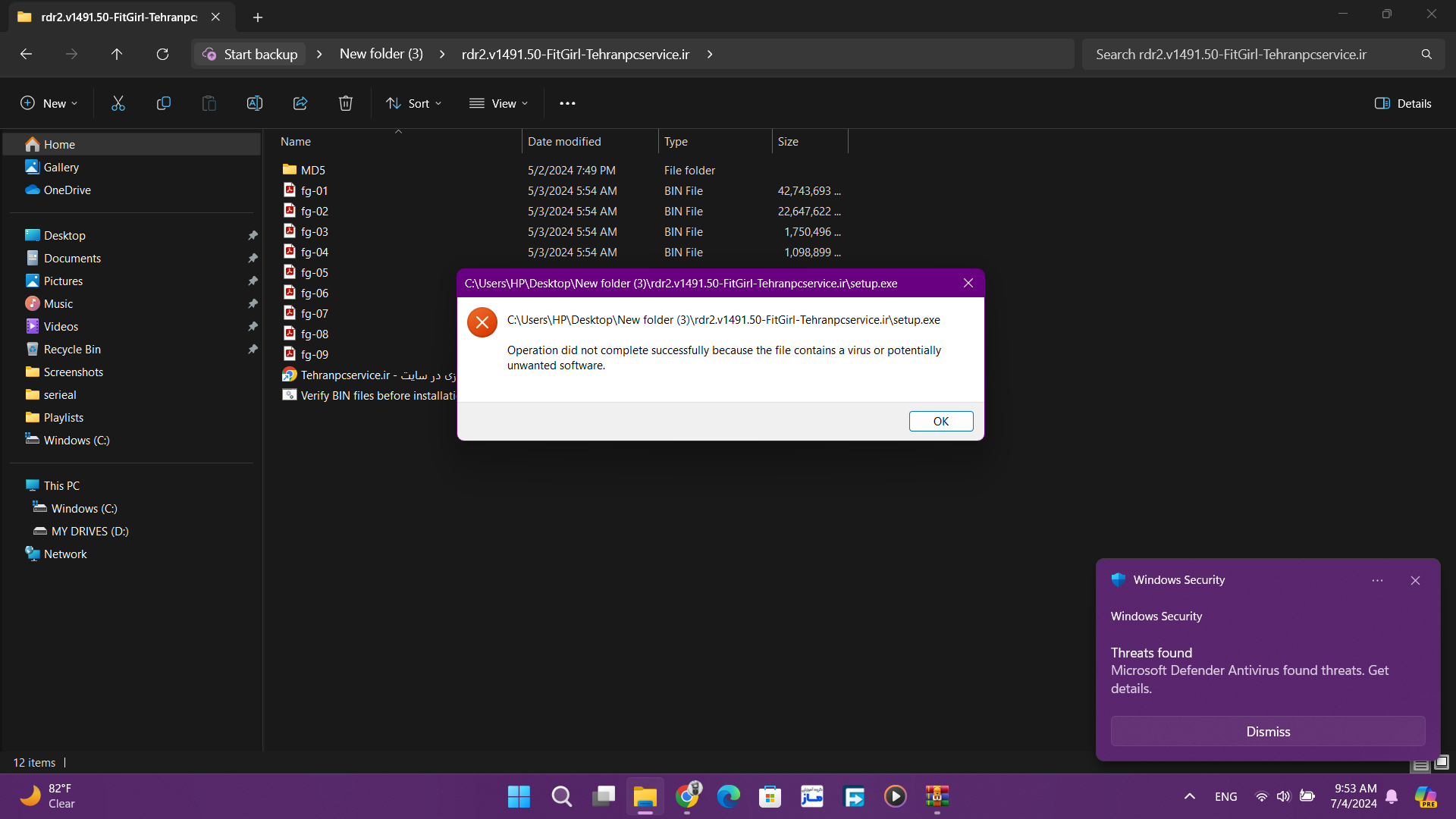Click the Share icon in toolbar

pyautogui.click(x=300, y=103)
